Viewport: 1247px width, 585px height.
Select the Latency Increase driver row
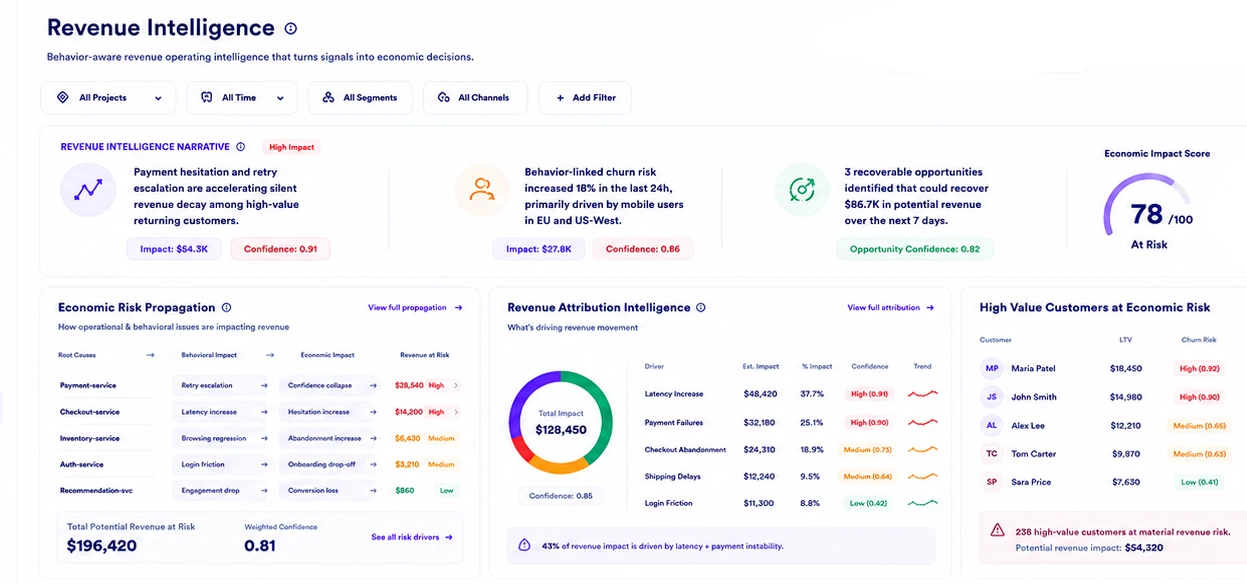pos(791,394)
